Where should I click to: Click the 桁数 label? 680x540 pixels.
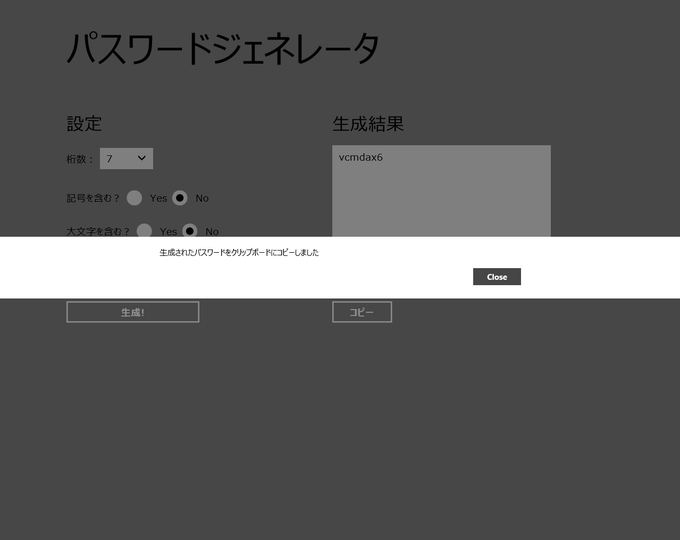[80, 159]
